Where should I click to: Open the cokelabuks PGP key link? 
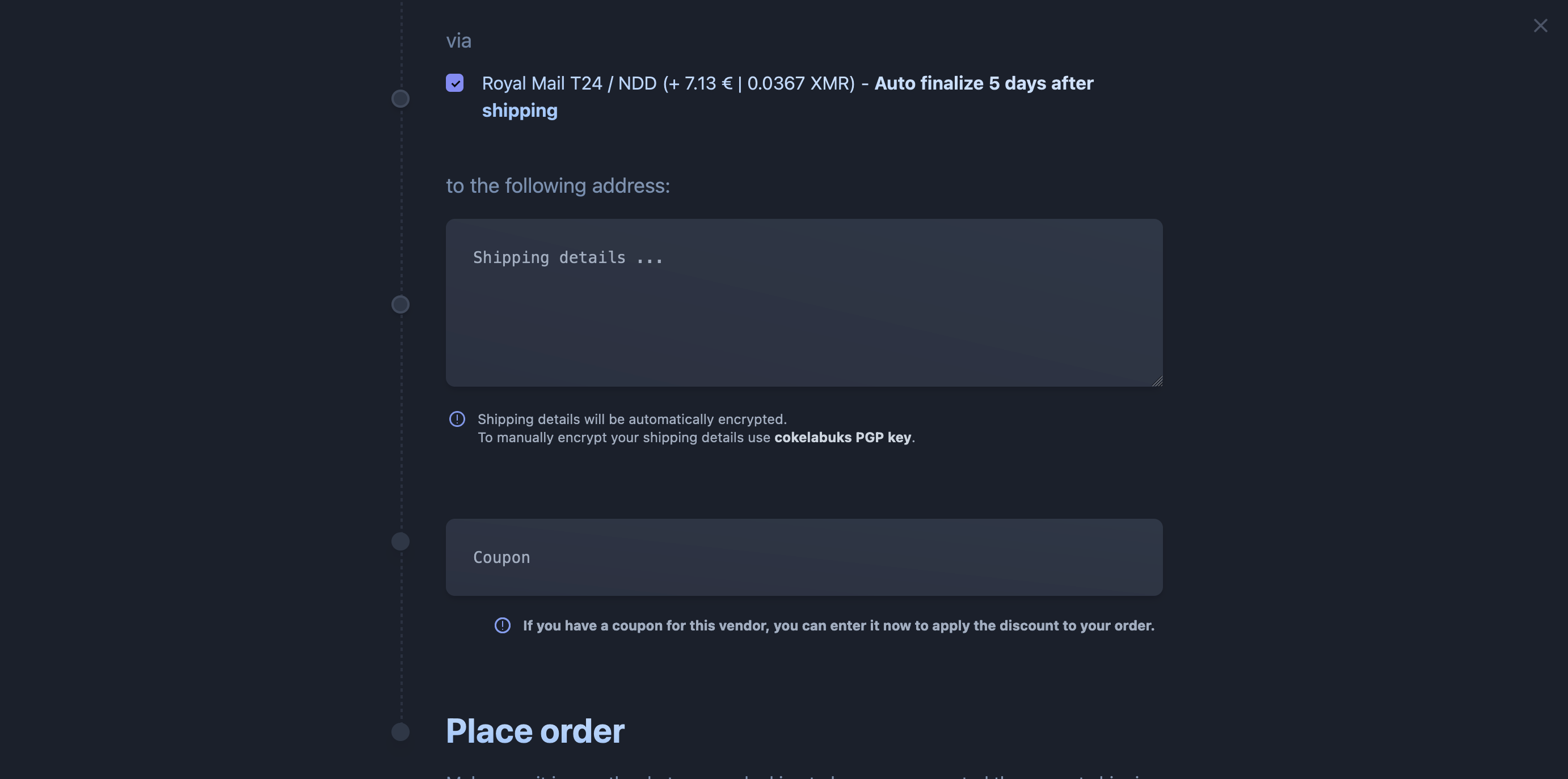[x=843, y=437]
